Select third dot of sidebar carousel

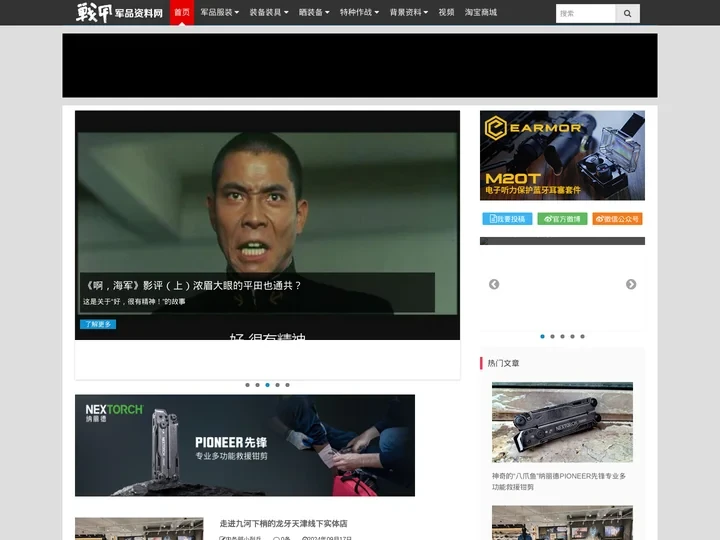(x=562, y=337)
